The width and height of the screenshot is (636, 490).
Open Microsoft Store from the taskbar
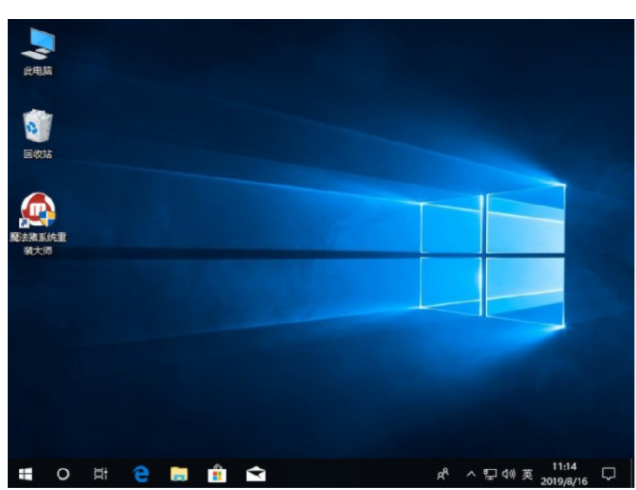(217, 474)
